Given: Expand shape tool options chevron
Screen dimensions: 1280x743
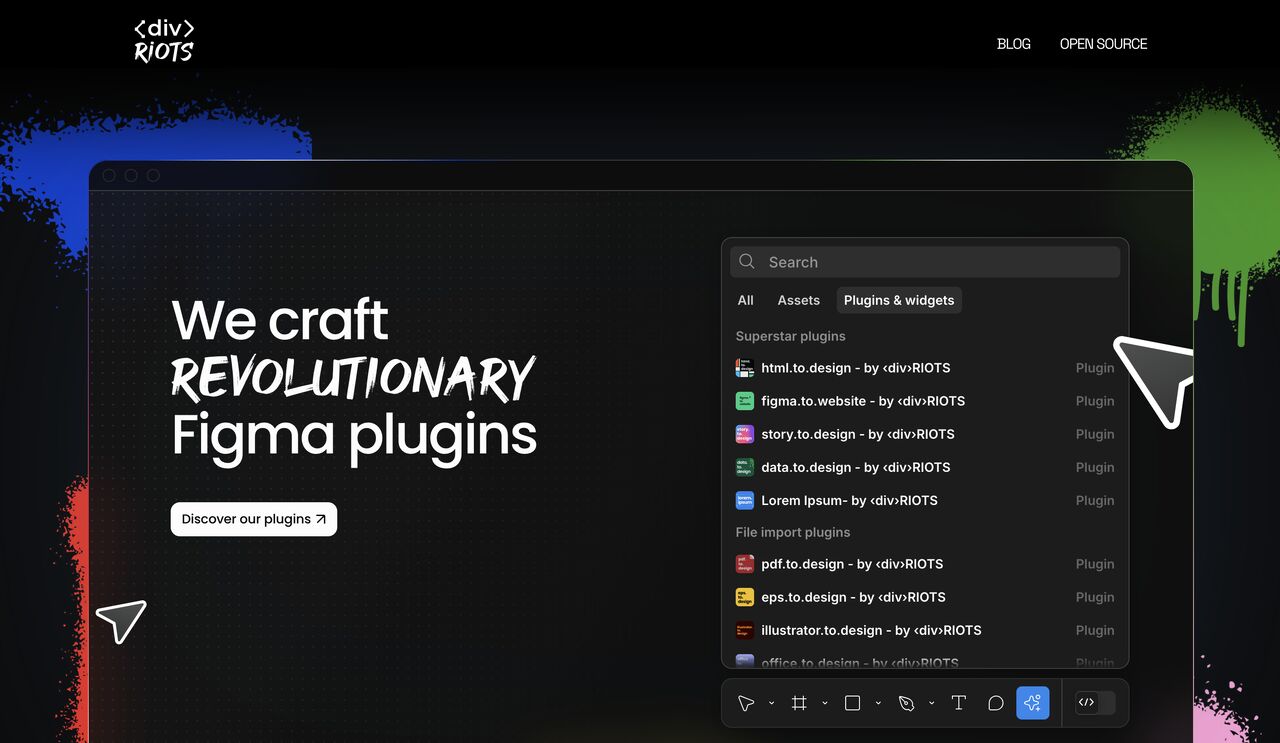Looking at the screenshot, I should [x=878, y=703].
